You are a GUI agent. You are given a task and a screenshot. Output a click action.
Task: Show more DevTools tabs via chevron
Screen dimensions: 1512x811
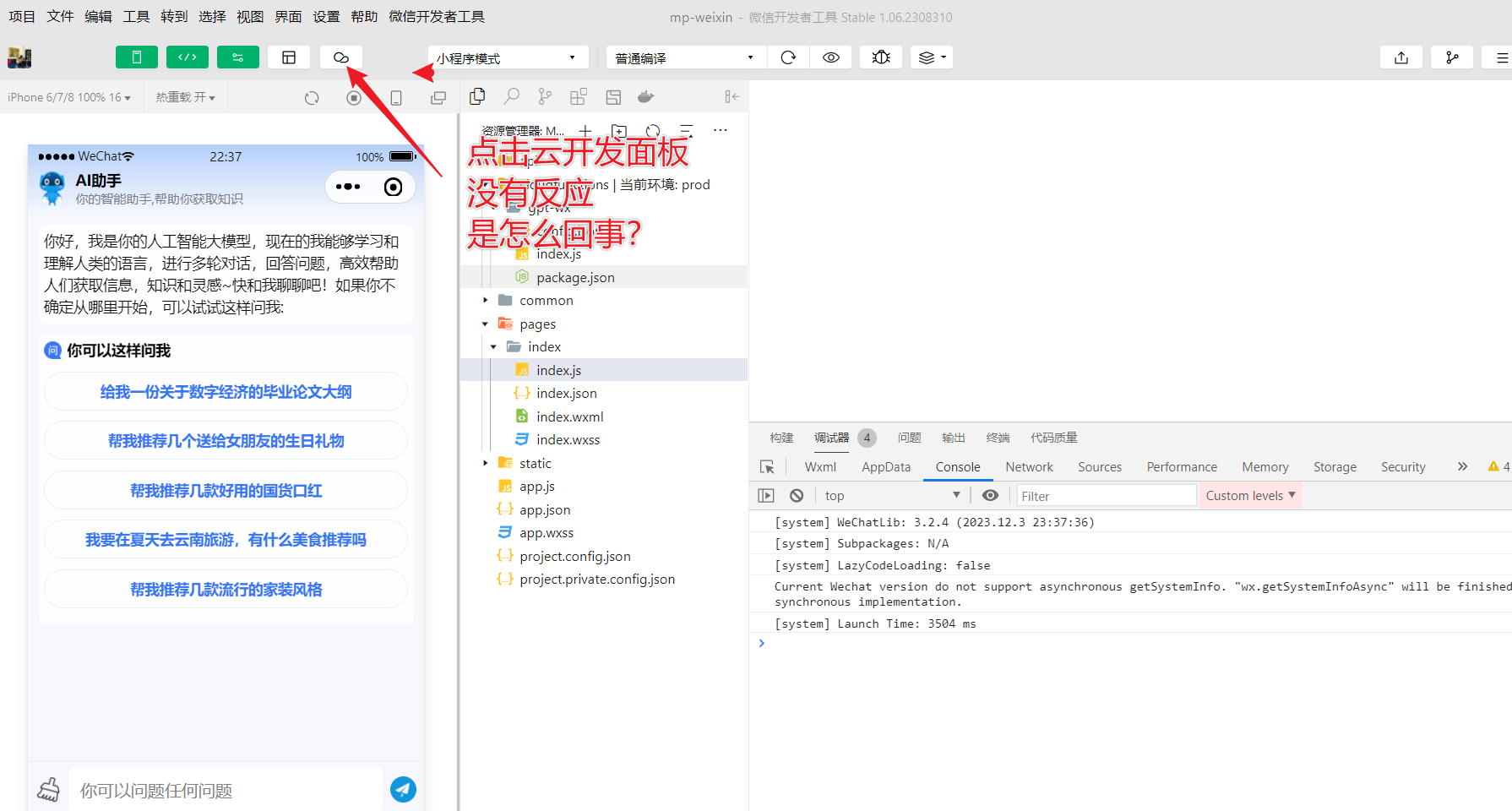[x=1462, y=466]
